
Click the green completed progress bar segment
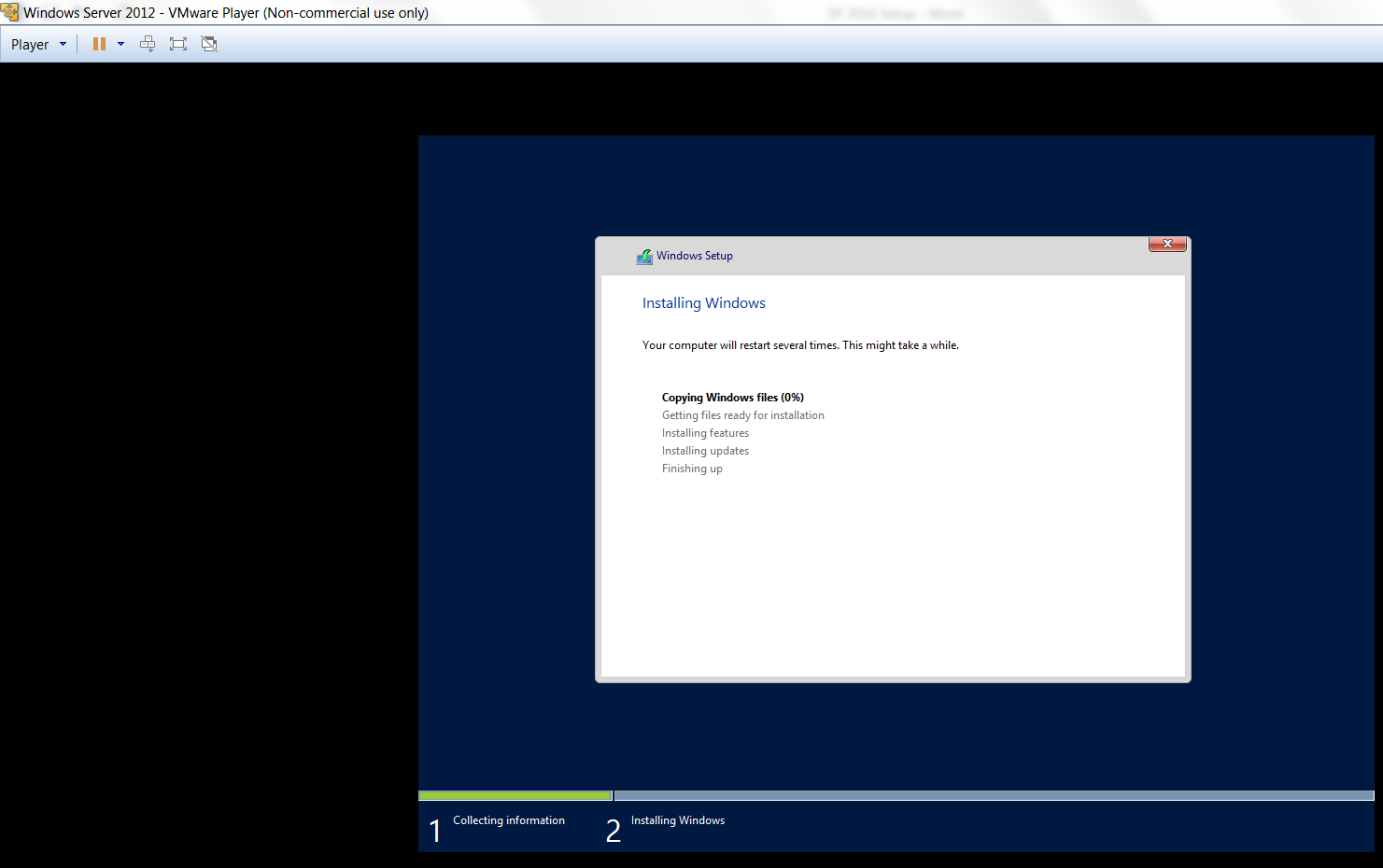pos(515,796)
